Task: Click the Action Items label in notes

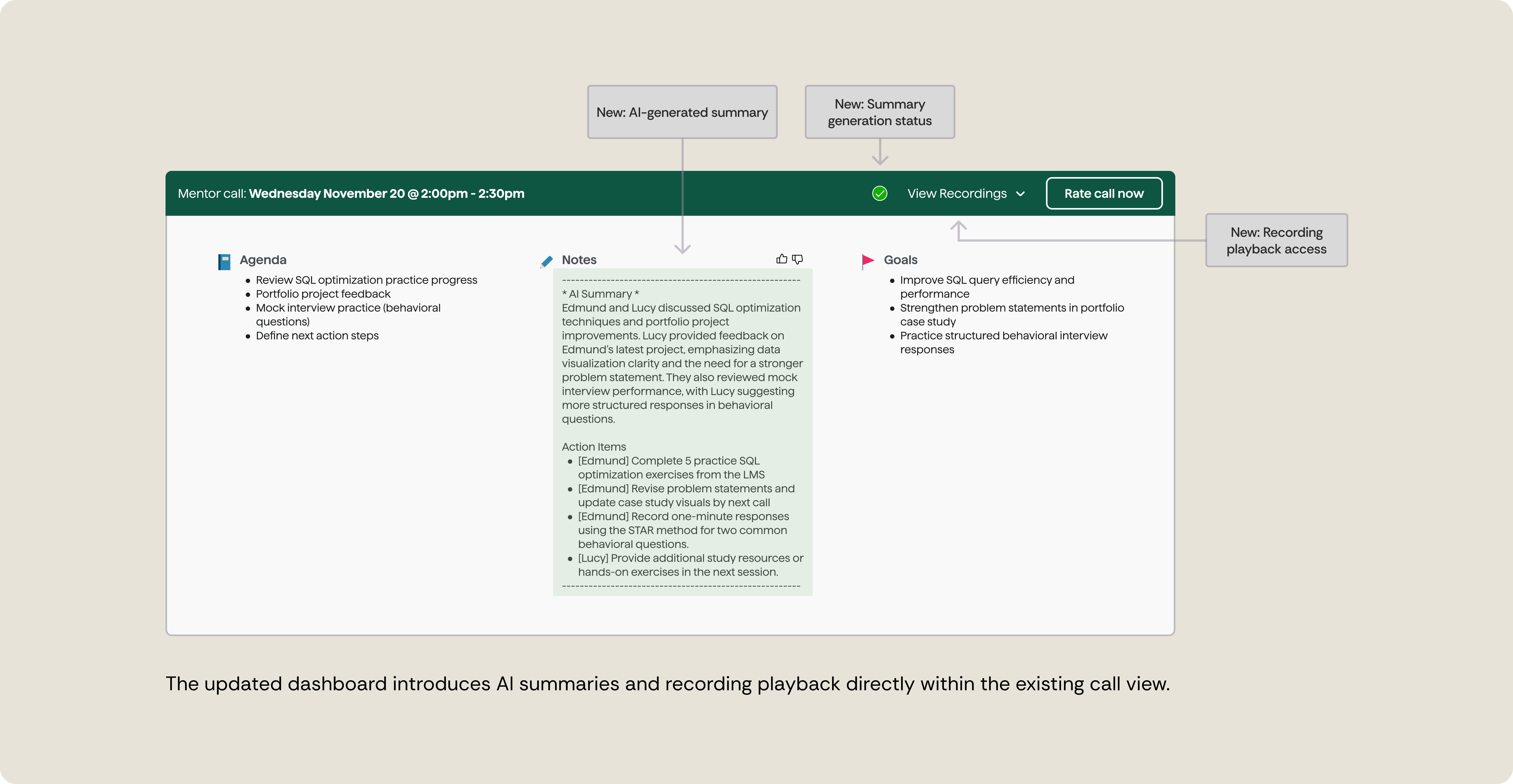Action: [594, 447]
